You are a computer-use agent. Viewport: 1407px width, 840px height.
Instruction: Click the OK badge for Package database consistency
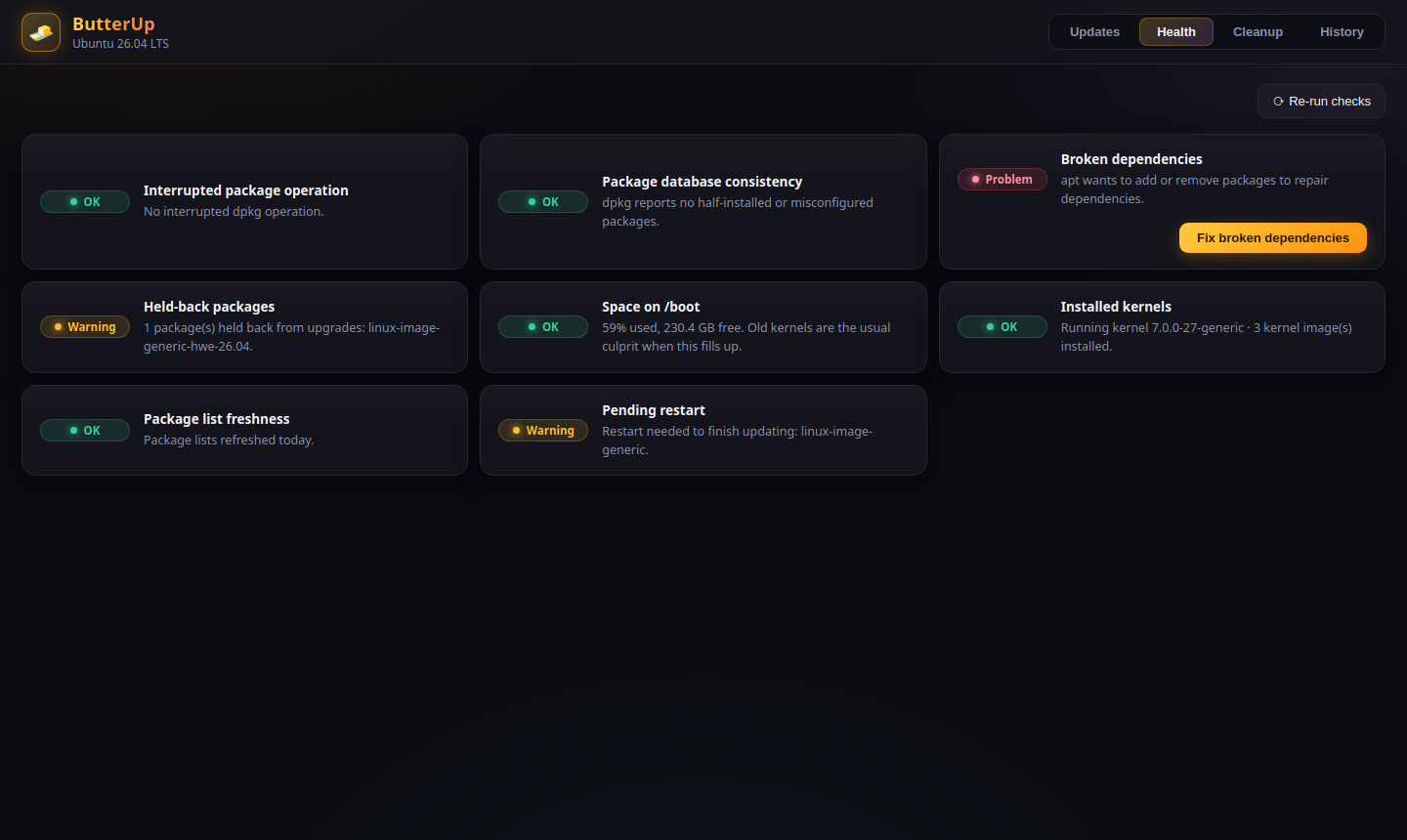pos(543,202)
